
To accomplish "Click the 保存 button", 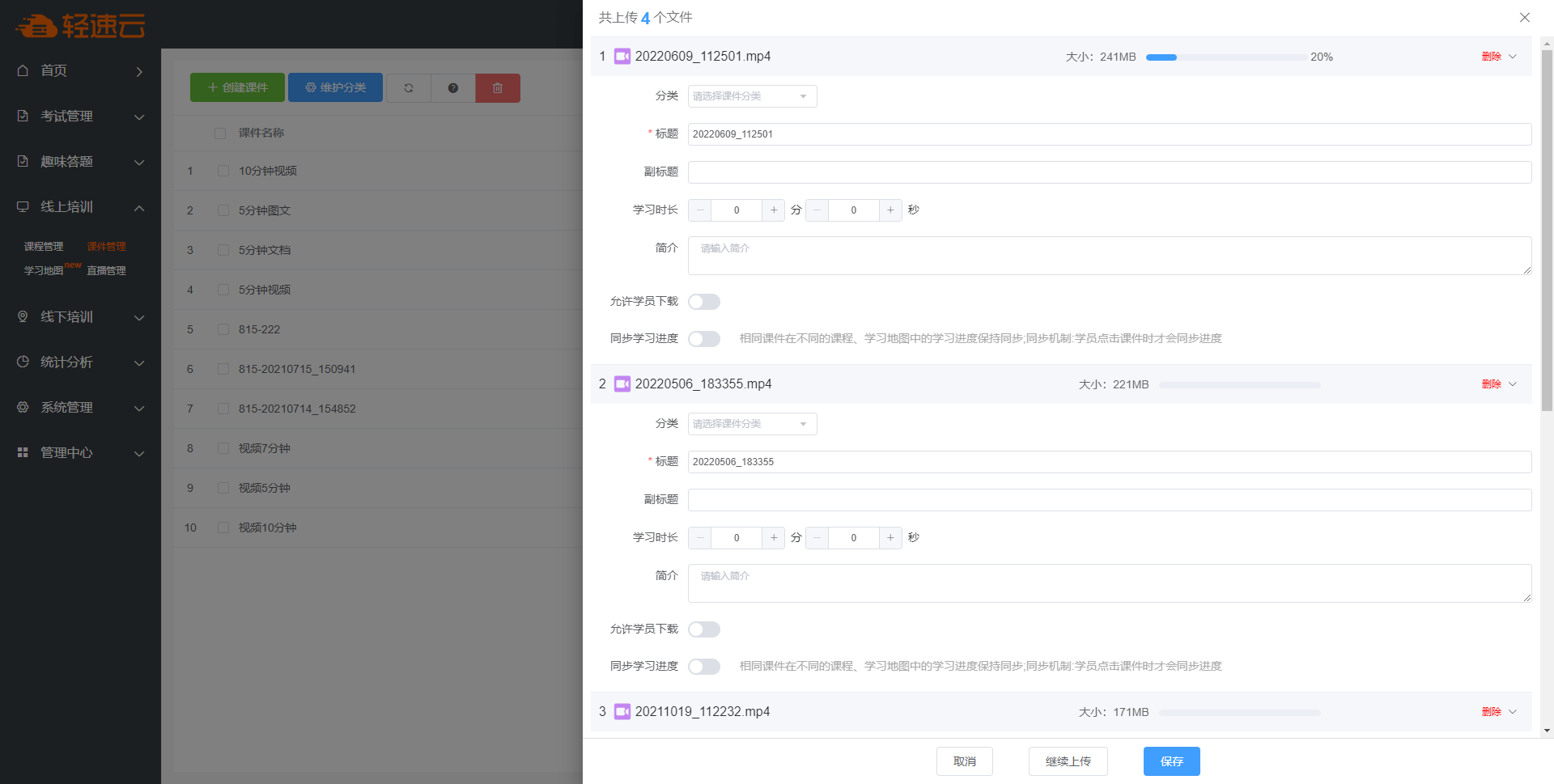I will (1171, 761).
